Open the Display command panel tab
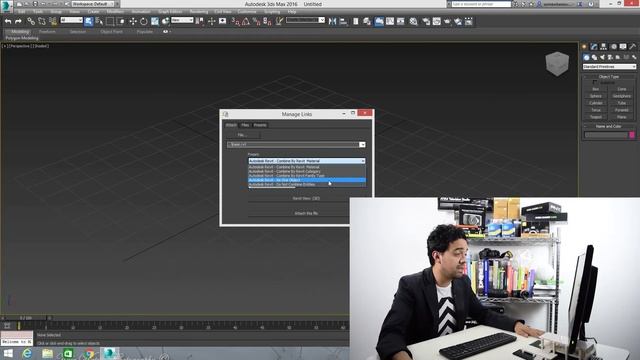The width and height of the screenshot is (640, 360). tap(623, 47)
